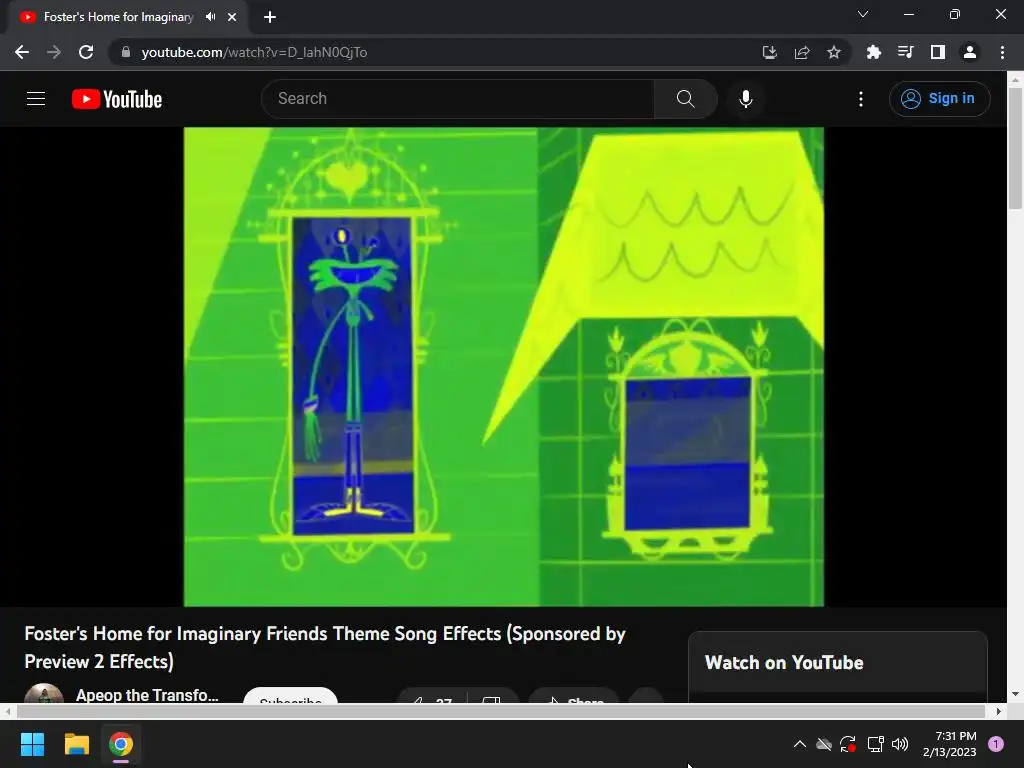Open tab search chevron dropdown
1024x768 pixels.
tap(863, 14)
